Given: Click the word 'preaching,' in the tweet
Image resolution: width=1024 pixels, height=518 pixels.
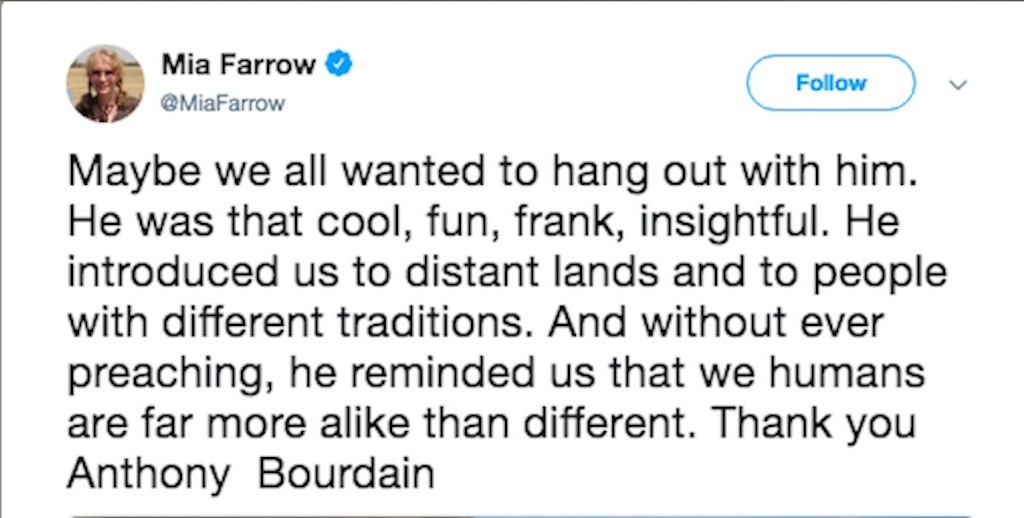Looking at the screenshot, I should coord(169,375).
